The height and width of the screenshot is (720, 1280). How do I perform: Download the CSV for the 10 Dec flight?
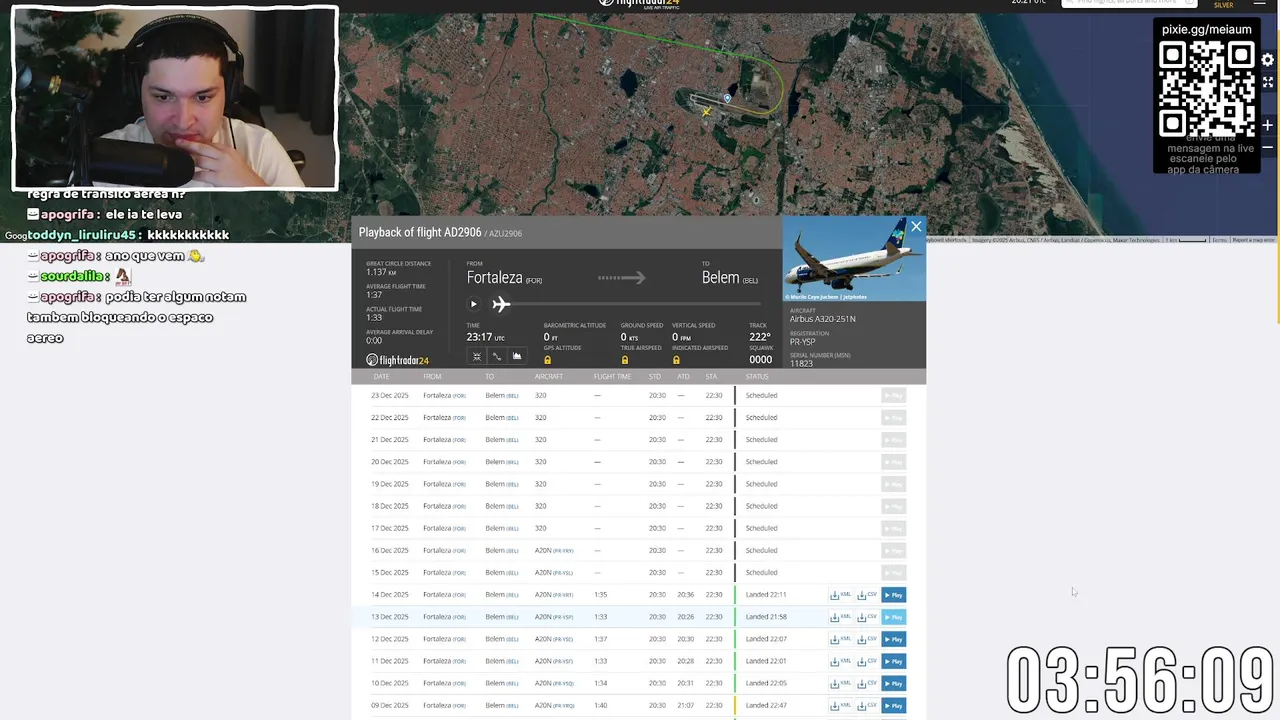pyautogui.click(x=867, y=683)
